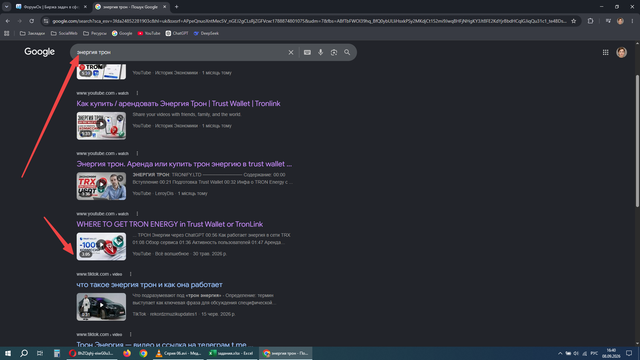Open the Google account avatar on the results page
This screenshot has width=640, height=360.
click(x=621, y=52)
